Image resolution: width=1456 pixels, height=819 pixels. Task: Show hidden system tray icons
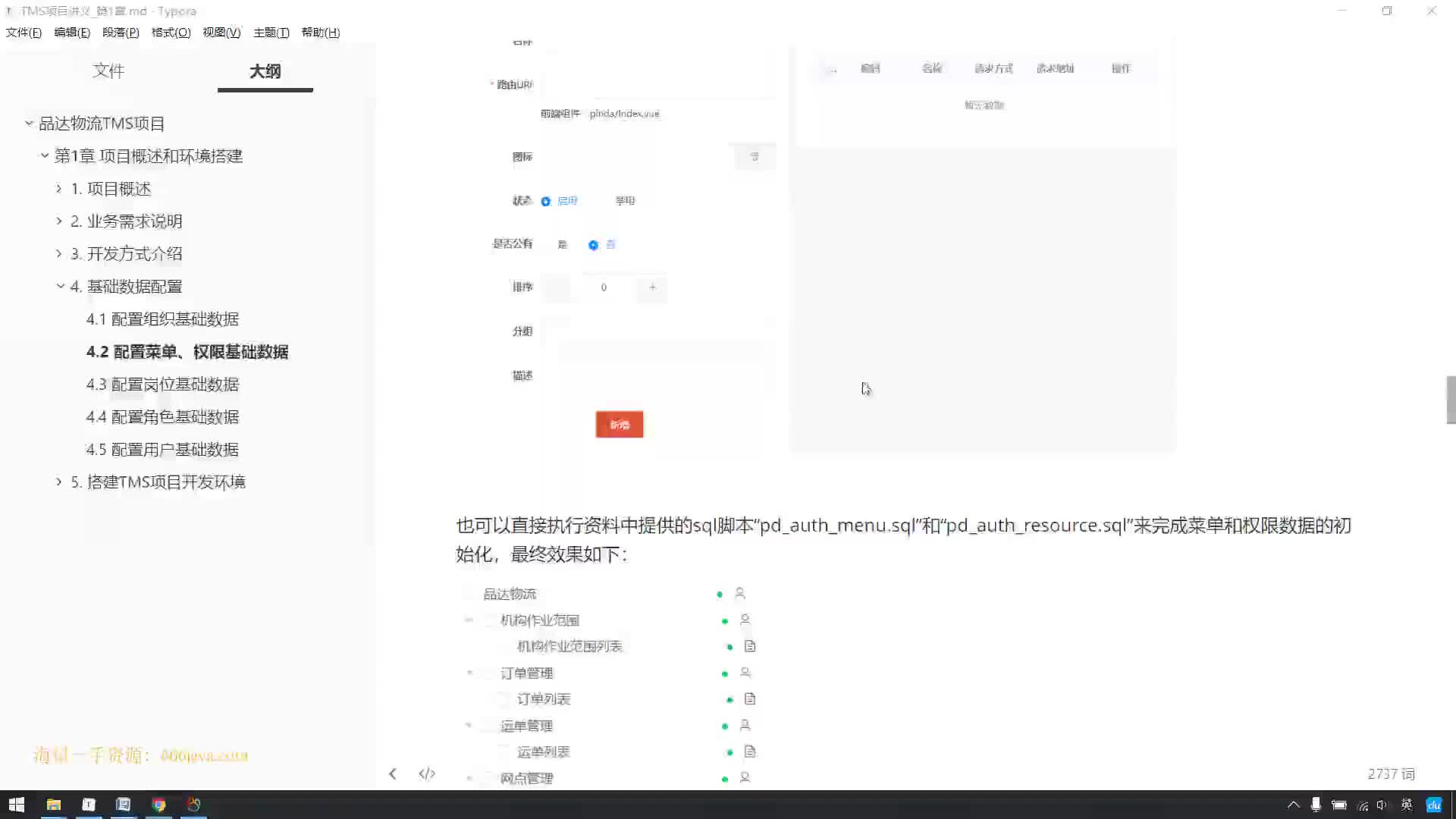click(x=1294, y=805)
